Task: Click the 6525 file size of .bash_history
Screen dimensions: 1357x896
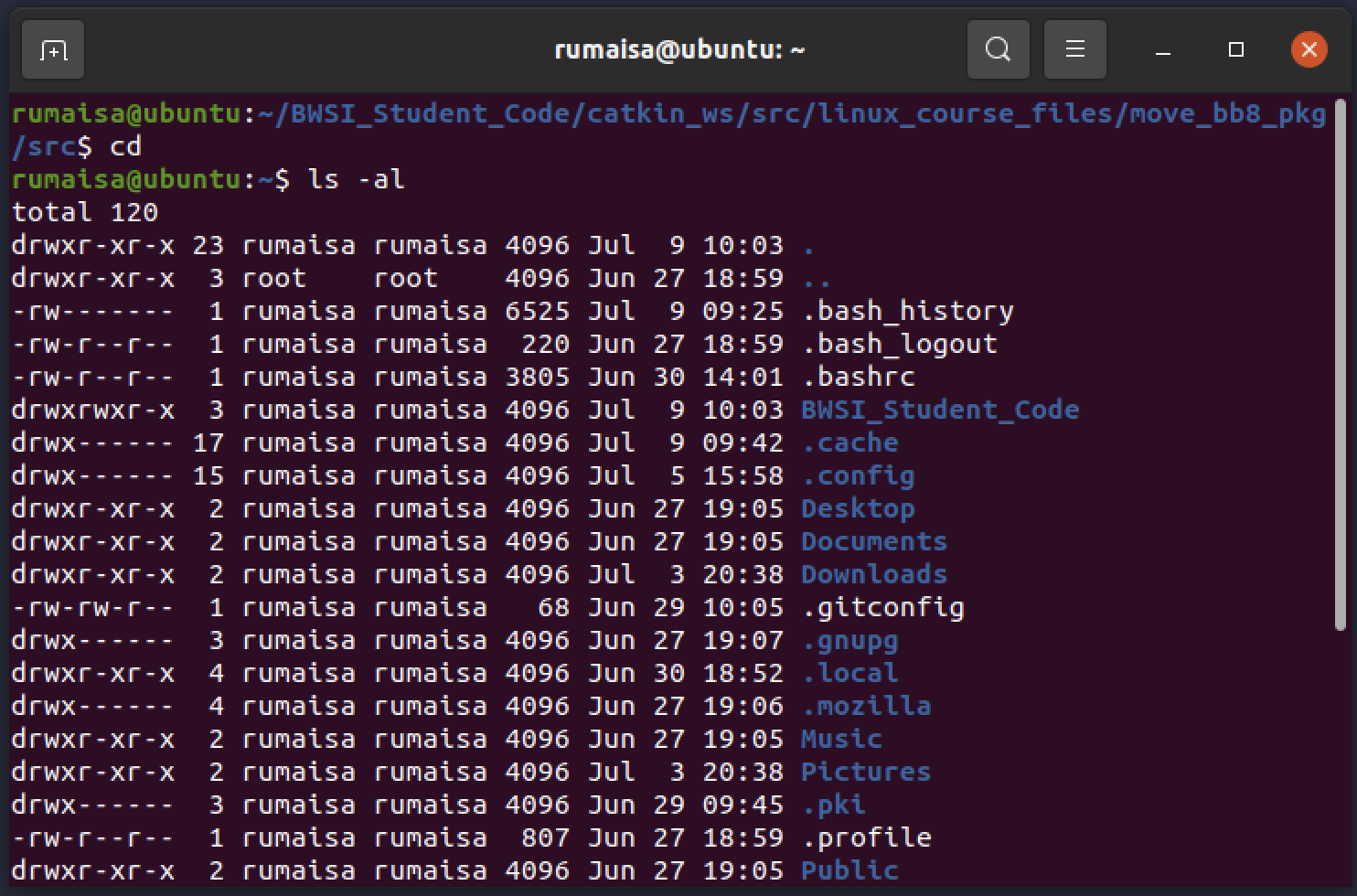Action: pyautogui.click(x=538, y=311)
